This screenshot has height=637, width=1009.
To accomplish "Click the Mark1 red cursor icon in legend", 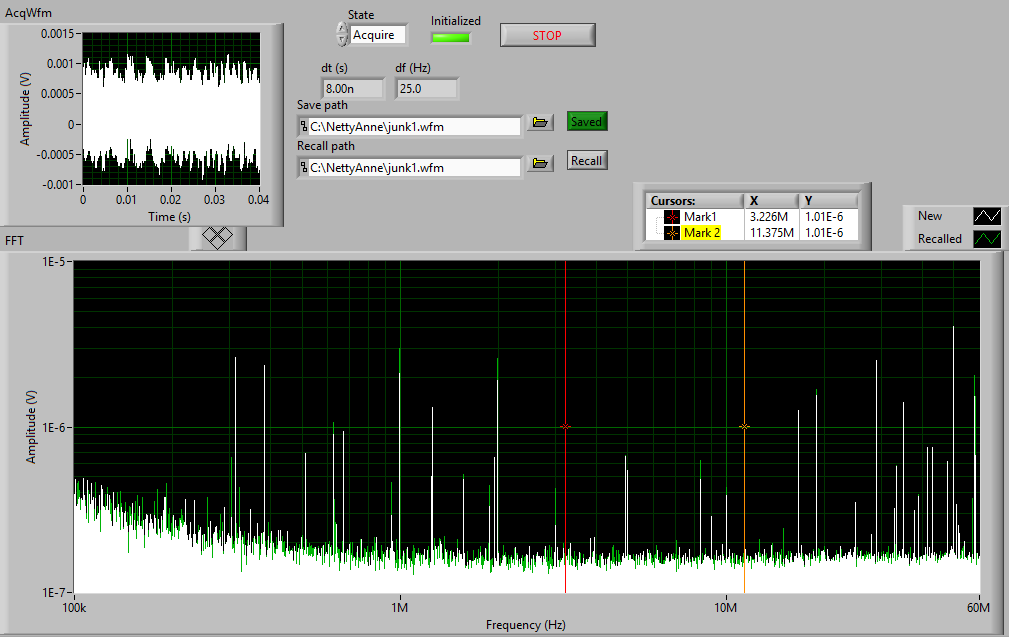I will pyautogui.click(x=671, y=217).
